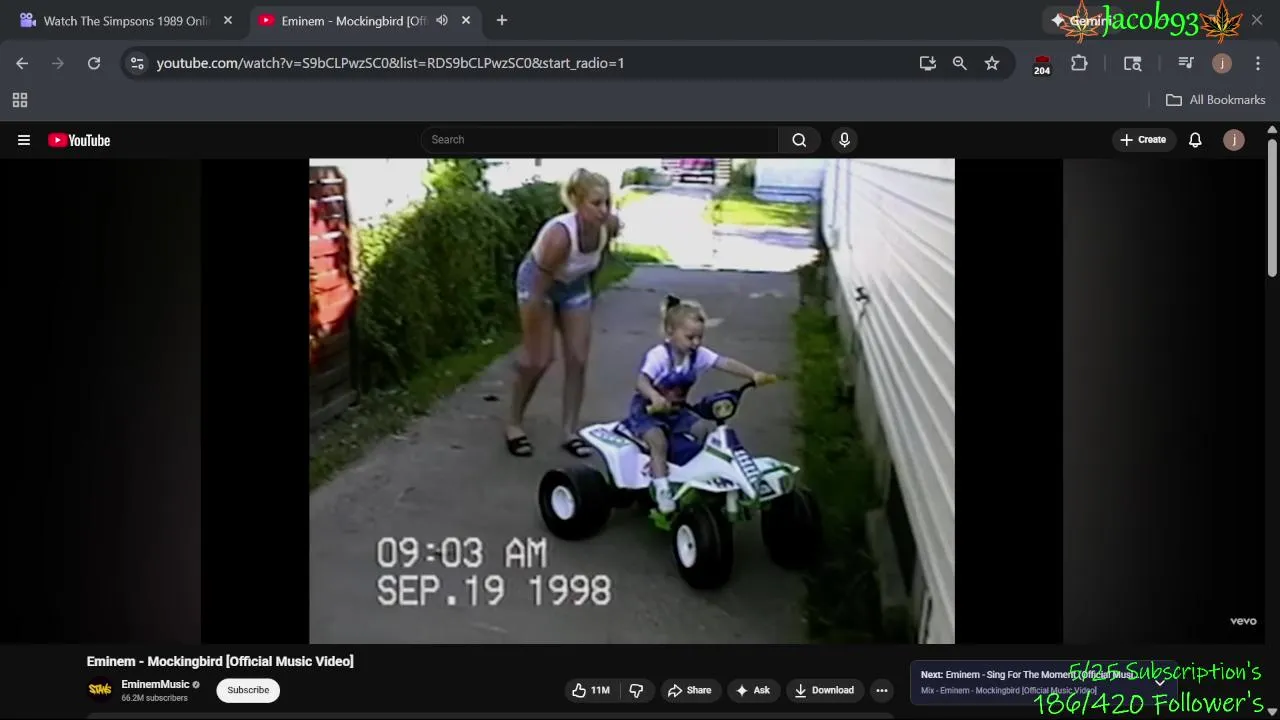Open the EminemMusic channel name link
Viewport: 1280px width, 720px height.
click(155, 684)
